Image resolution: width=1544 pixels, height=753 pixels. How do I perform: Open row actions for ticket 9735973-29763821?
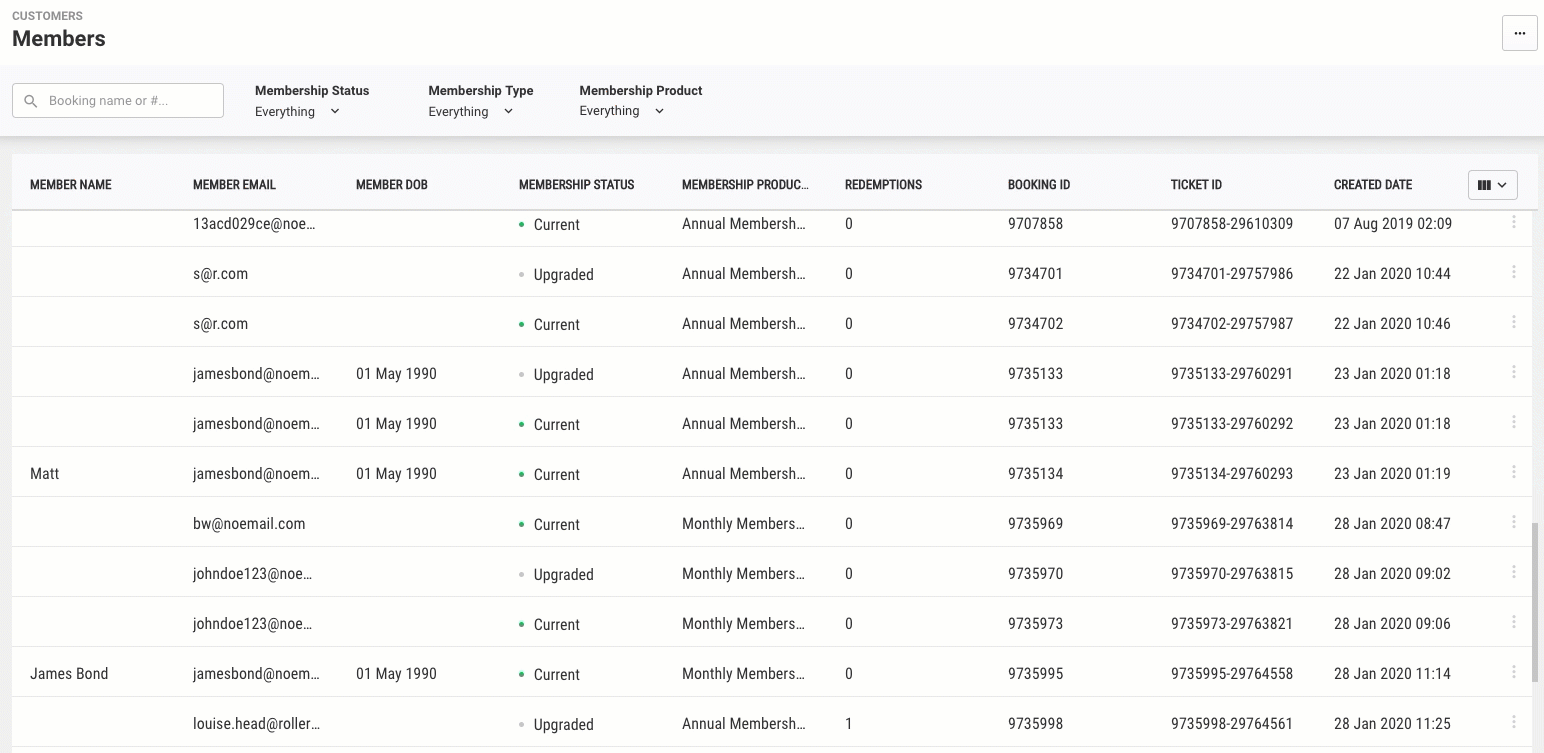1514,622
